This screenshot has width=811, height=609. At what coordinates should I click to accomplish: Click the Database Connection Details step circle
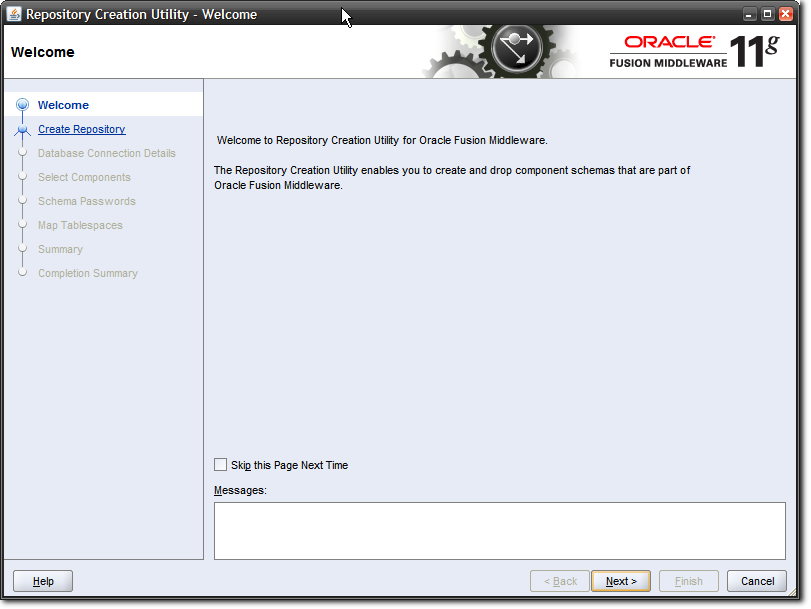coord(22,152)
